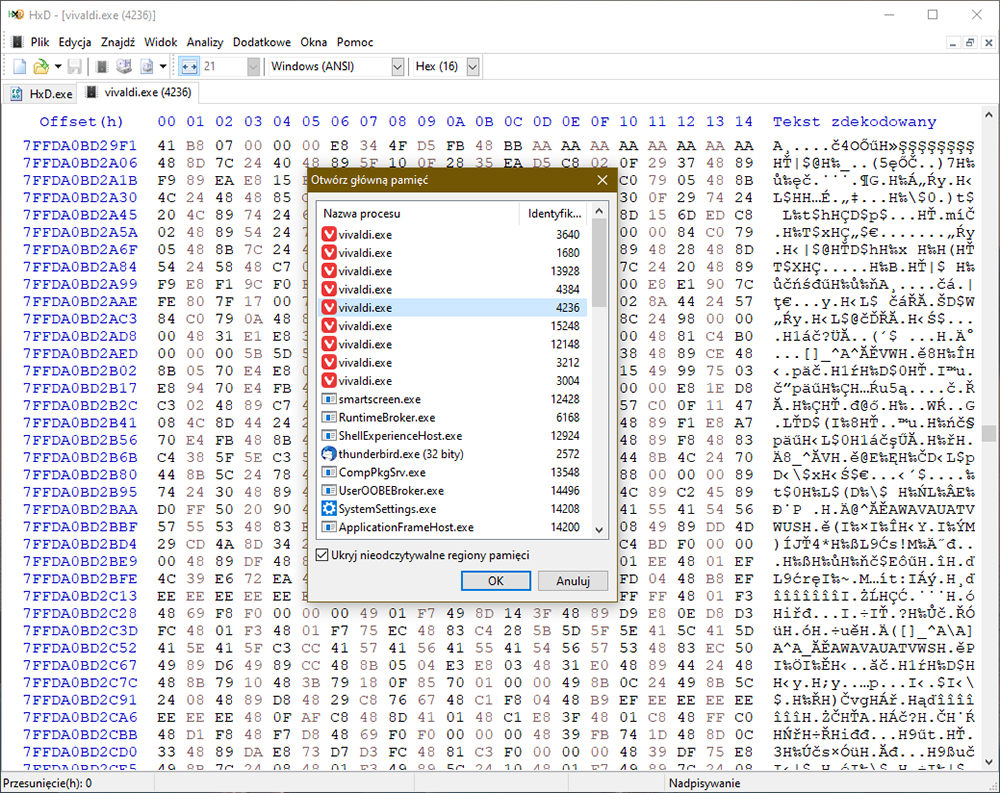Click the process list scroll-down arrow
The image size is (1000, 793).
[599, 530]
